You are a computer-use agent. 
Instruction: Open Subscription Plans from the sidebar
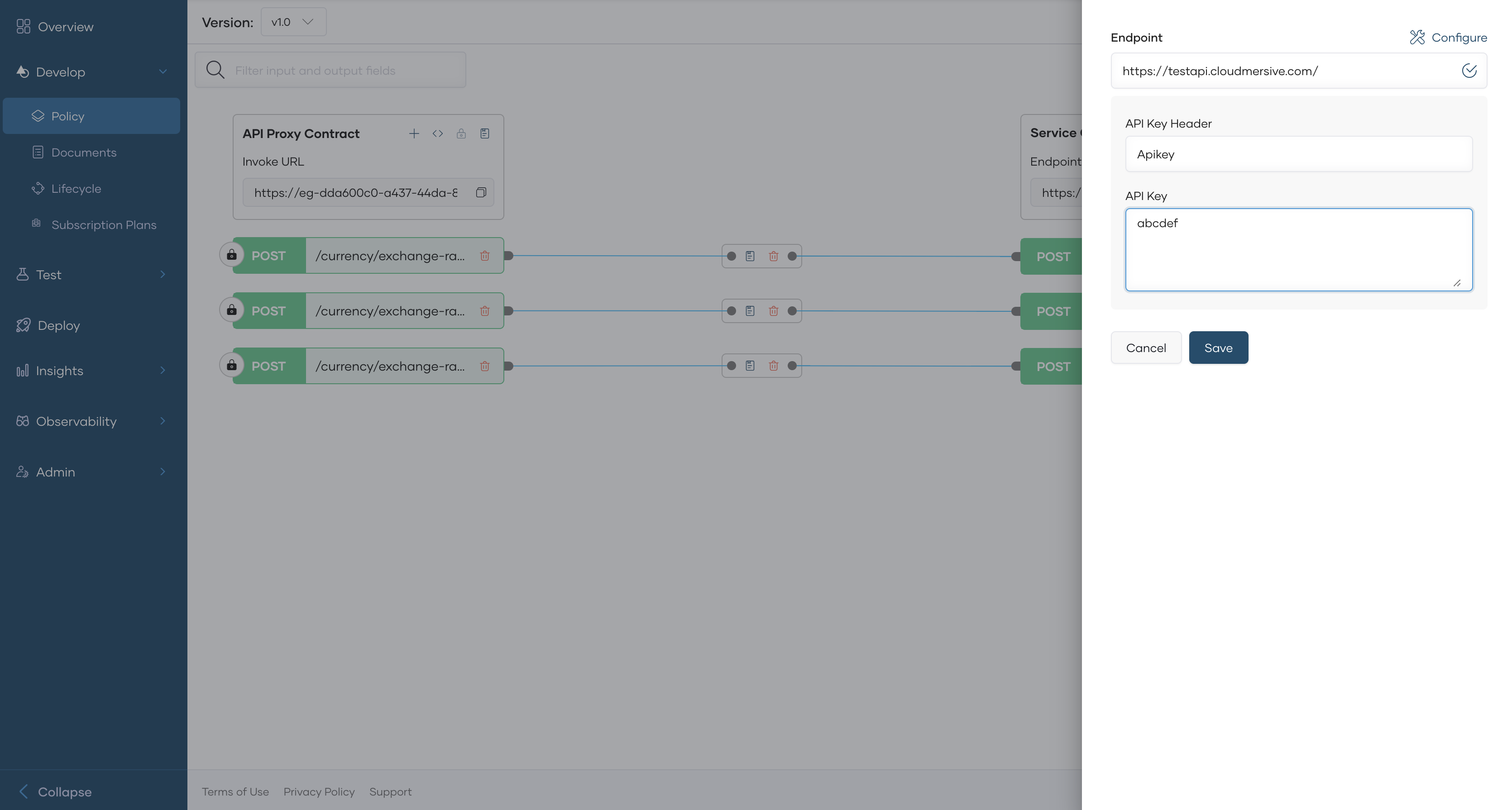(x=104, y=224)
